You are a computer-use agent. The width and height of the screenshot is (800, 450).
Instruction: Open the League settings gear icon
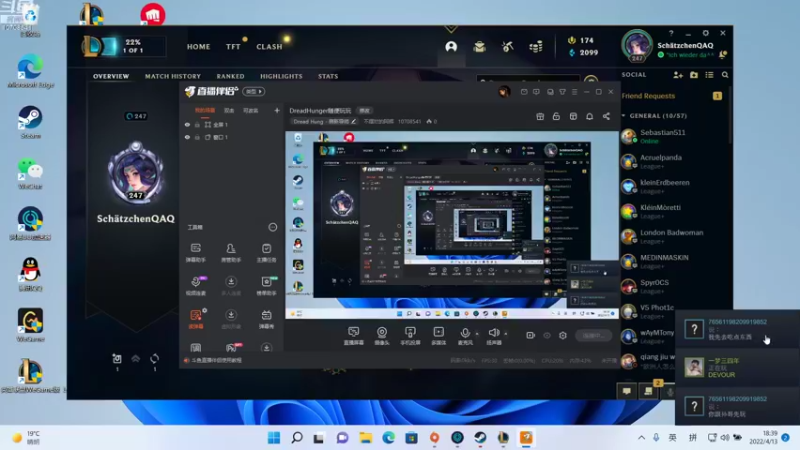pos(706,33)
